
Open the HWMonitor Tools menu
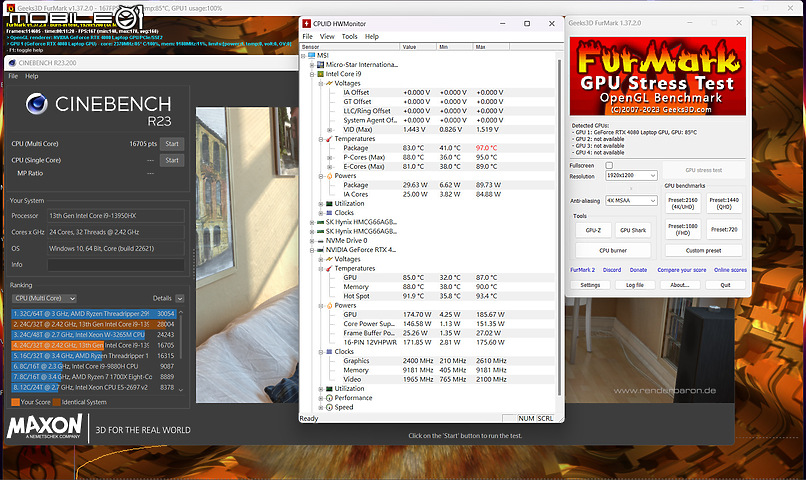pyautogui.click(x=350, y=36)
